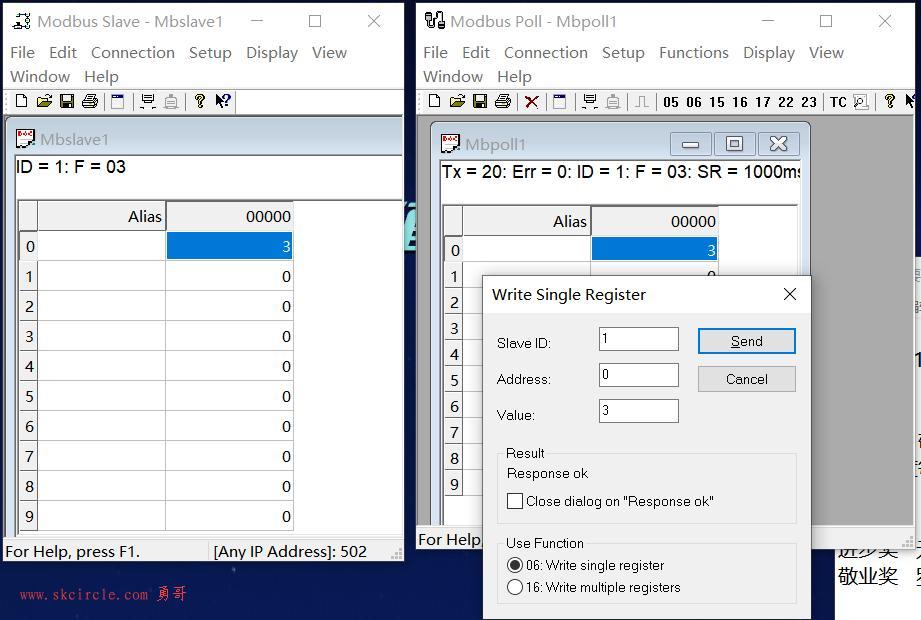The image size is (921, 620).
Task: Click Mbslave1 child window title icon
Action: click(25, 139)
